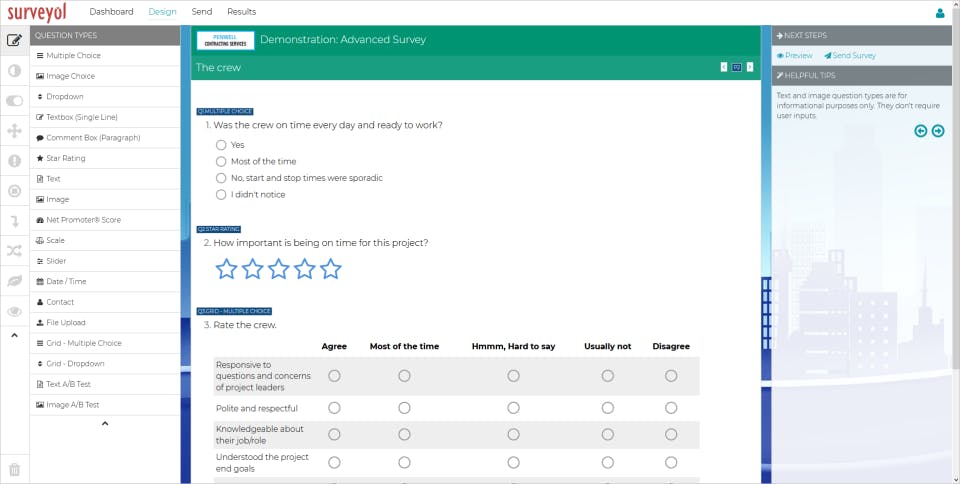Click the Q3 Grid - Multiple Choice tag

pos(234,311)
